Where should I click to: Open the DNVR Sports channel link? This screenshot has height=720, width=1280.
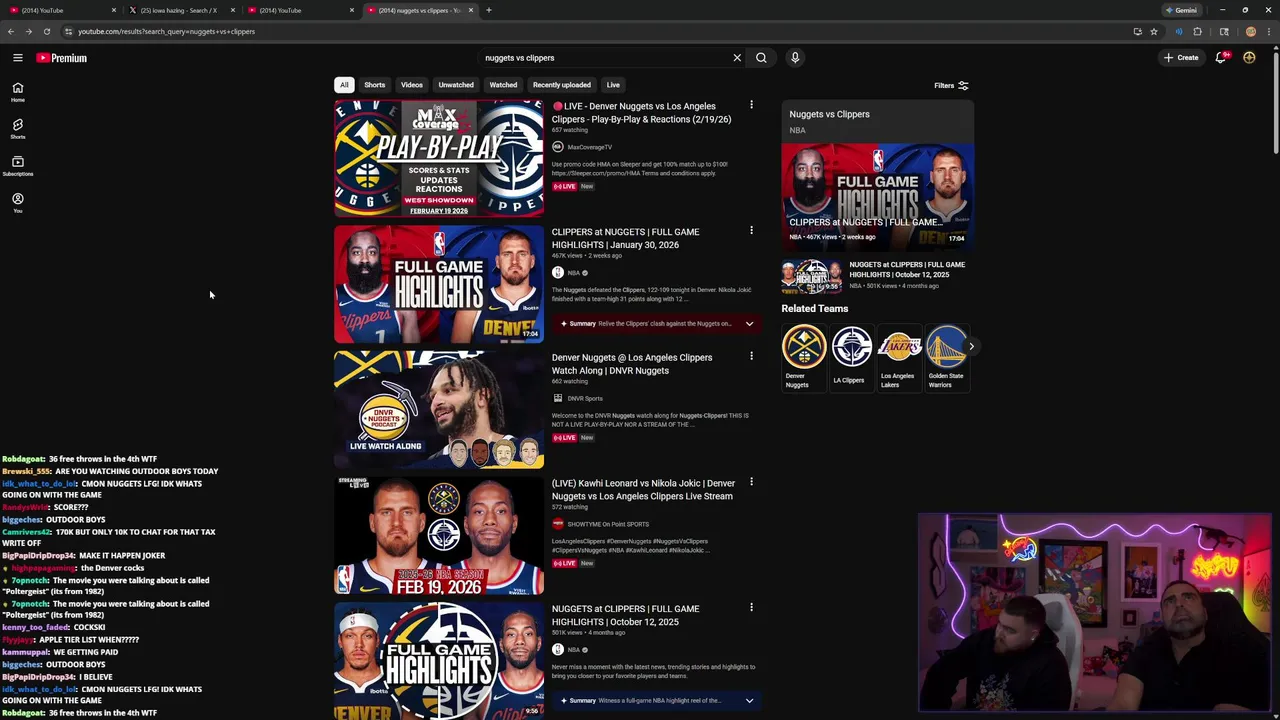(x=585, y=398)
